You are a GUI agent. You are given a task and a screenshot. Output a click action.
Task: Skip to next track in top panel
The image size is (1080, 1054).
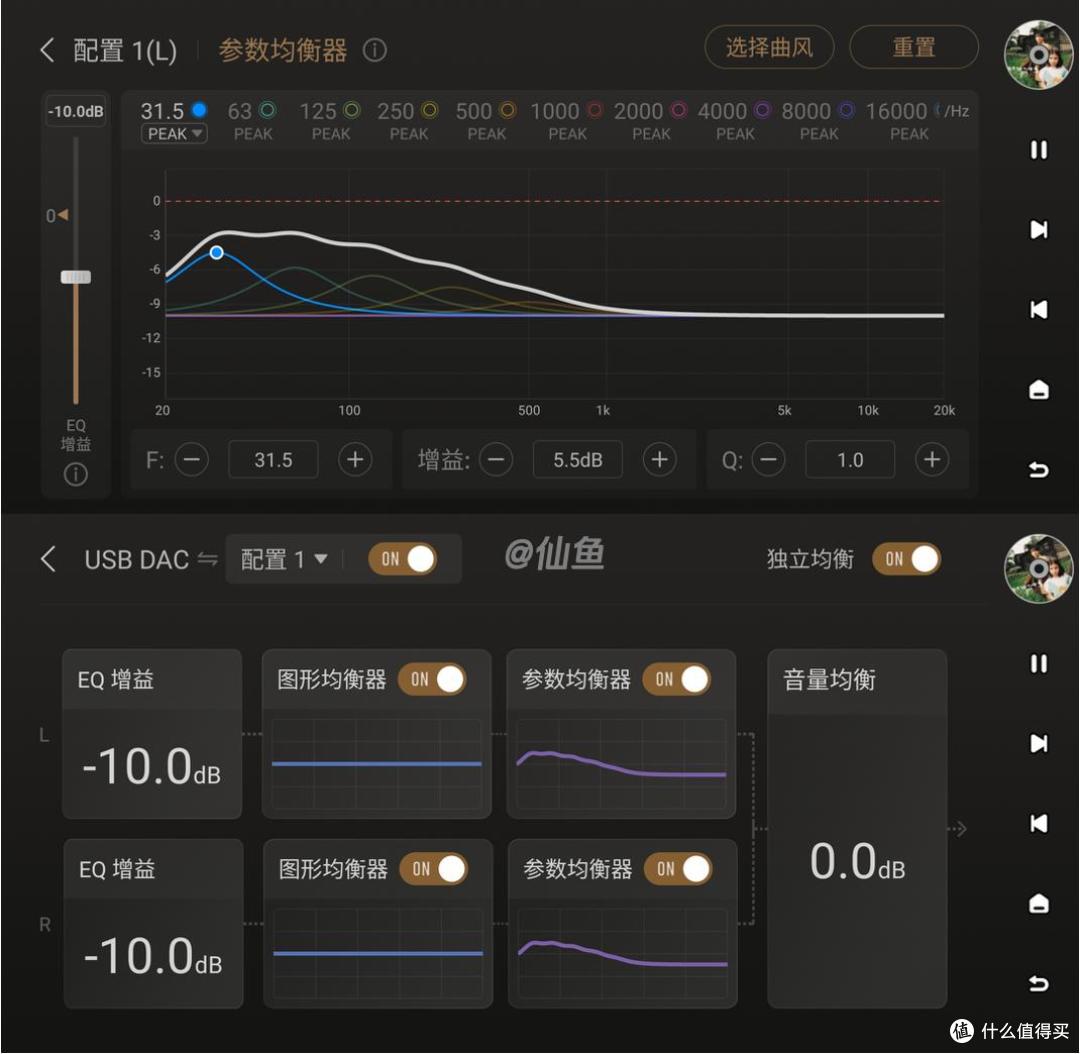point(1038,229)
